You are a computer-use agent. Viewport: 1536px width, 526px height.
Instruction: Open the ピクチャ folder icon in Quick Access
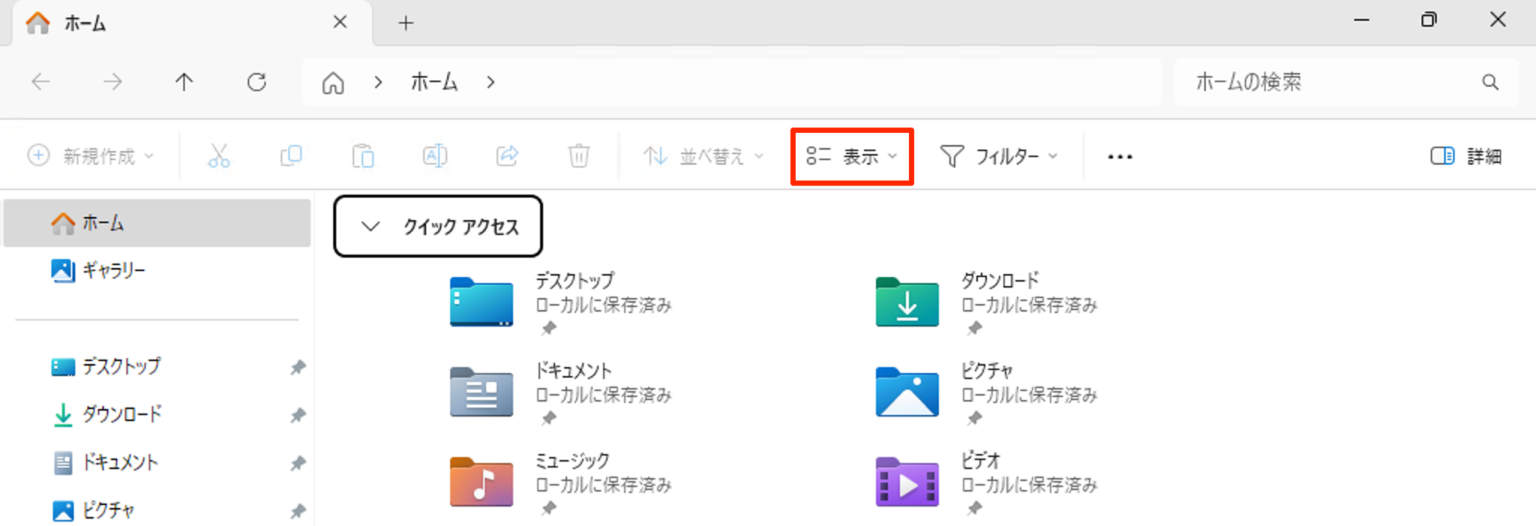907,391
